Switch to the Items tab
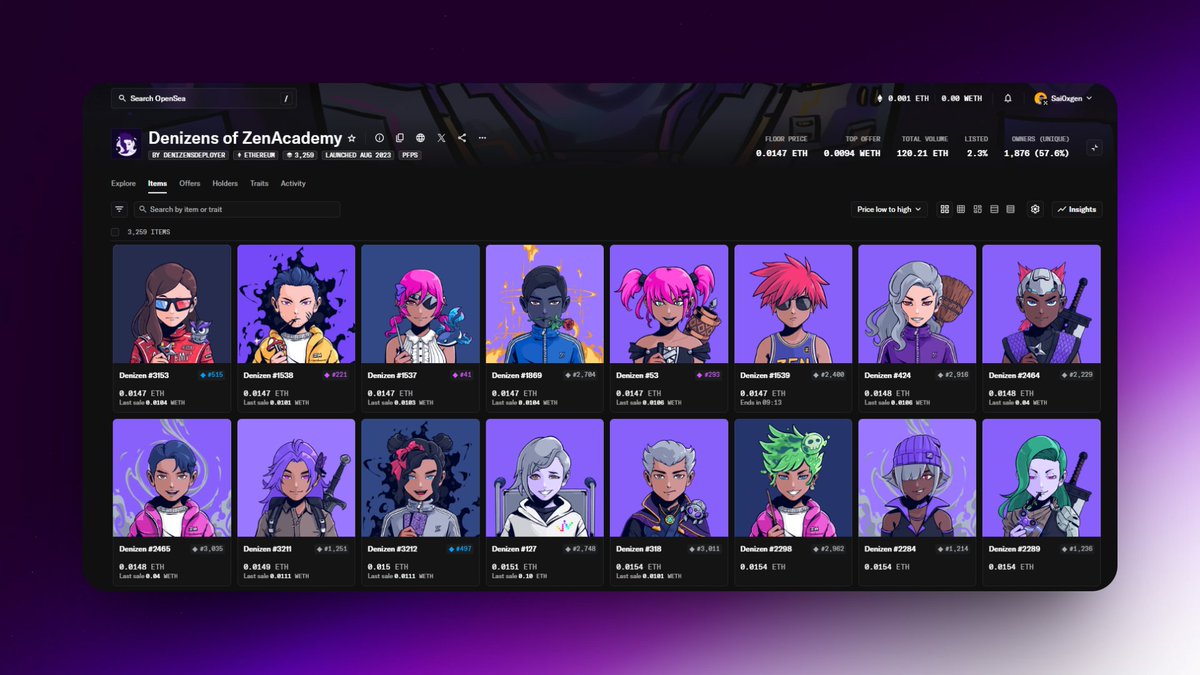This screenshot has height=675, width=1200. [x=157, y=183]
